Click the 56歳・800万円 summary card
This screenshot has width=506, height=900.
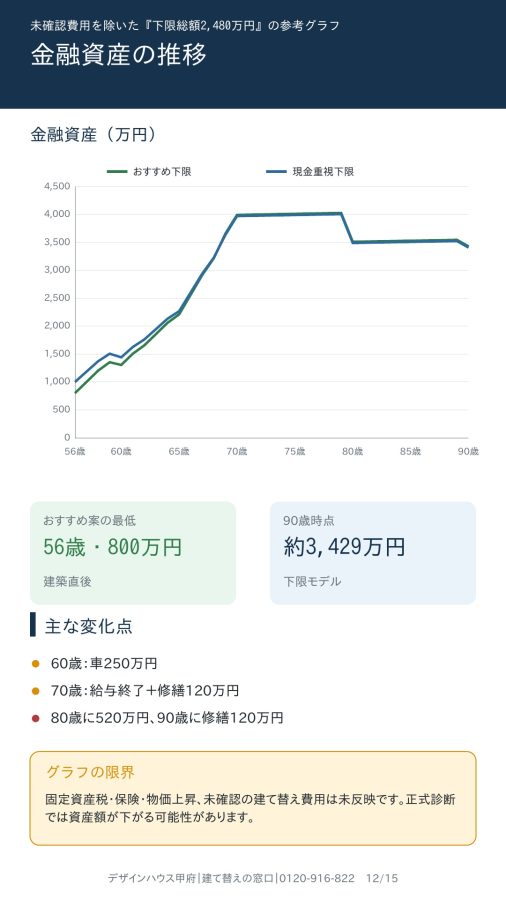pos(133,553)
